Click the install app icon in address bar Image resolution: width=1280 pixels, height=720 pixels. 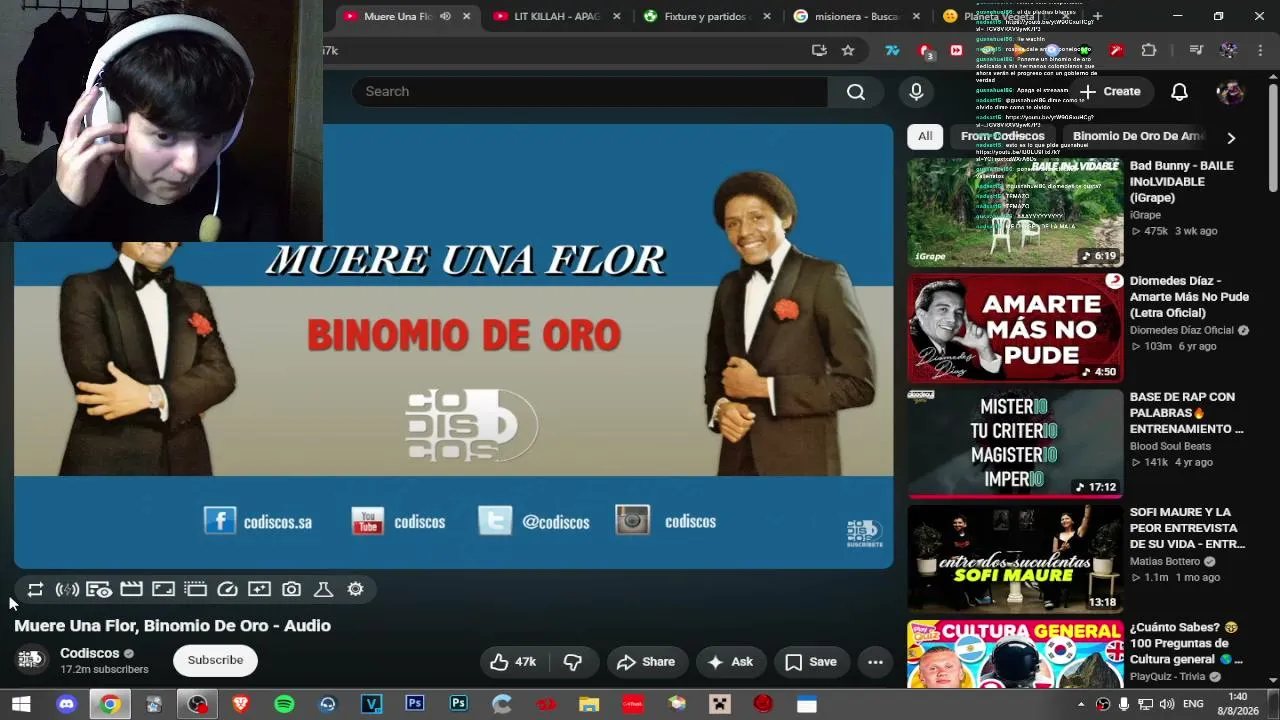[x=819, y=50]
